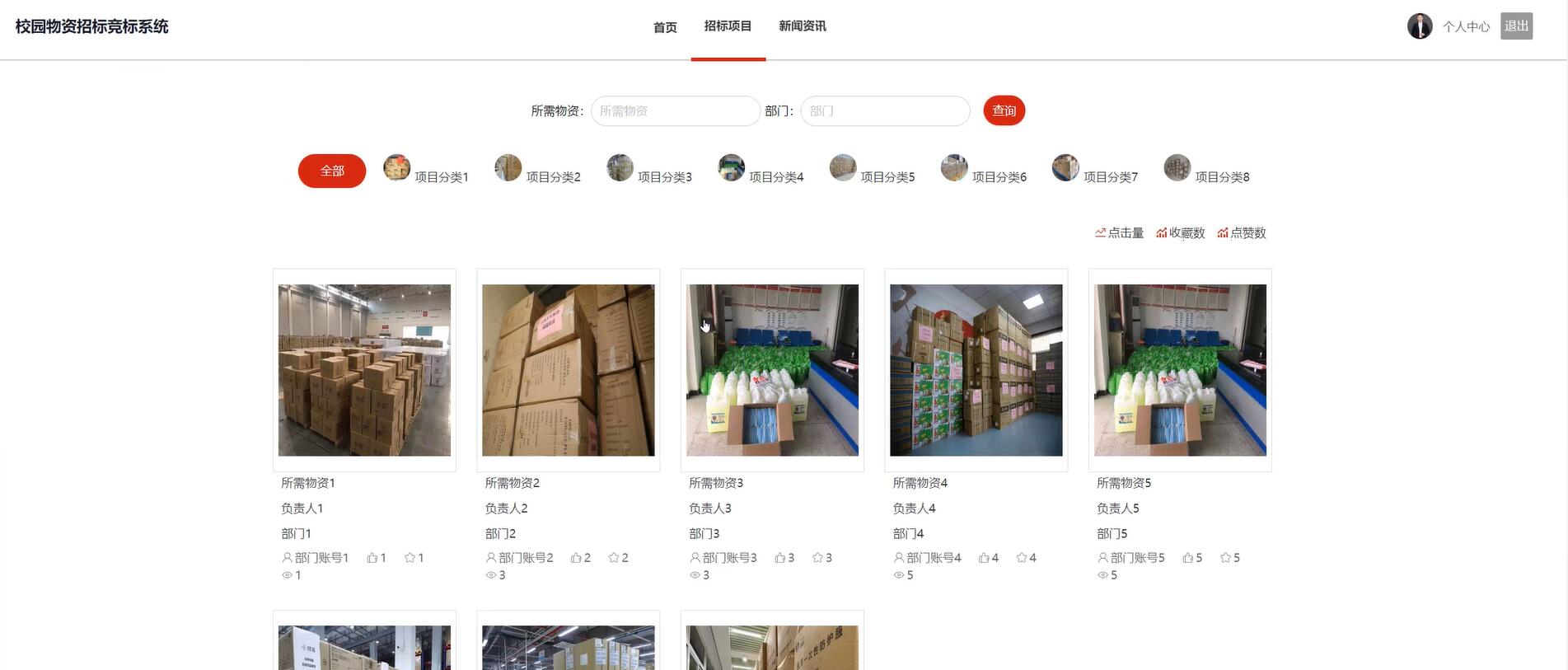
Task: Click the 所需物资4 title text
Action: click(x=920, y=483)
